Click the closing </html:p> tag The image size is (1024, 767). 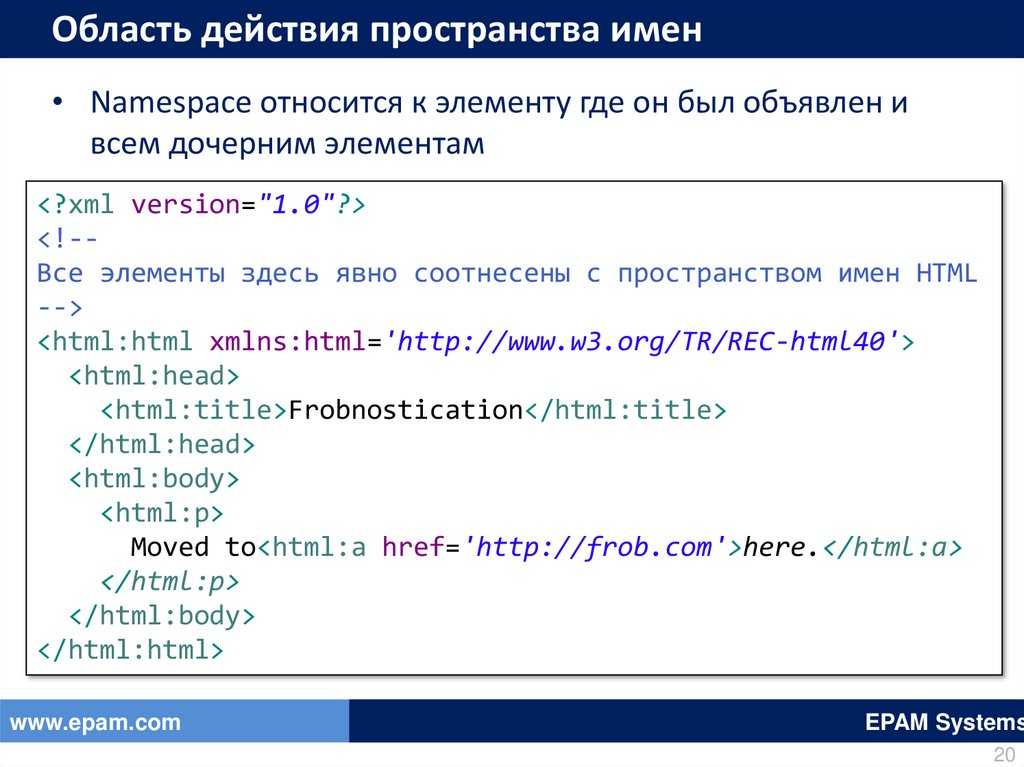[170, 581]
